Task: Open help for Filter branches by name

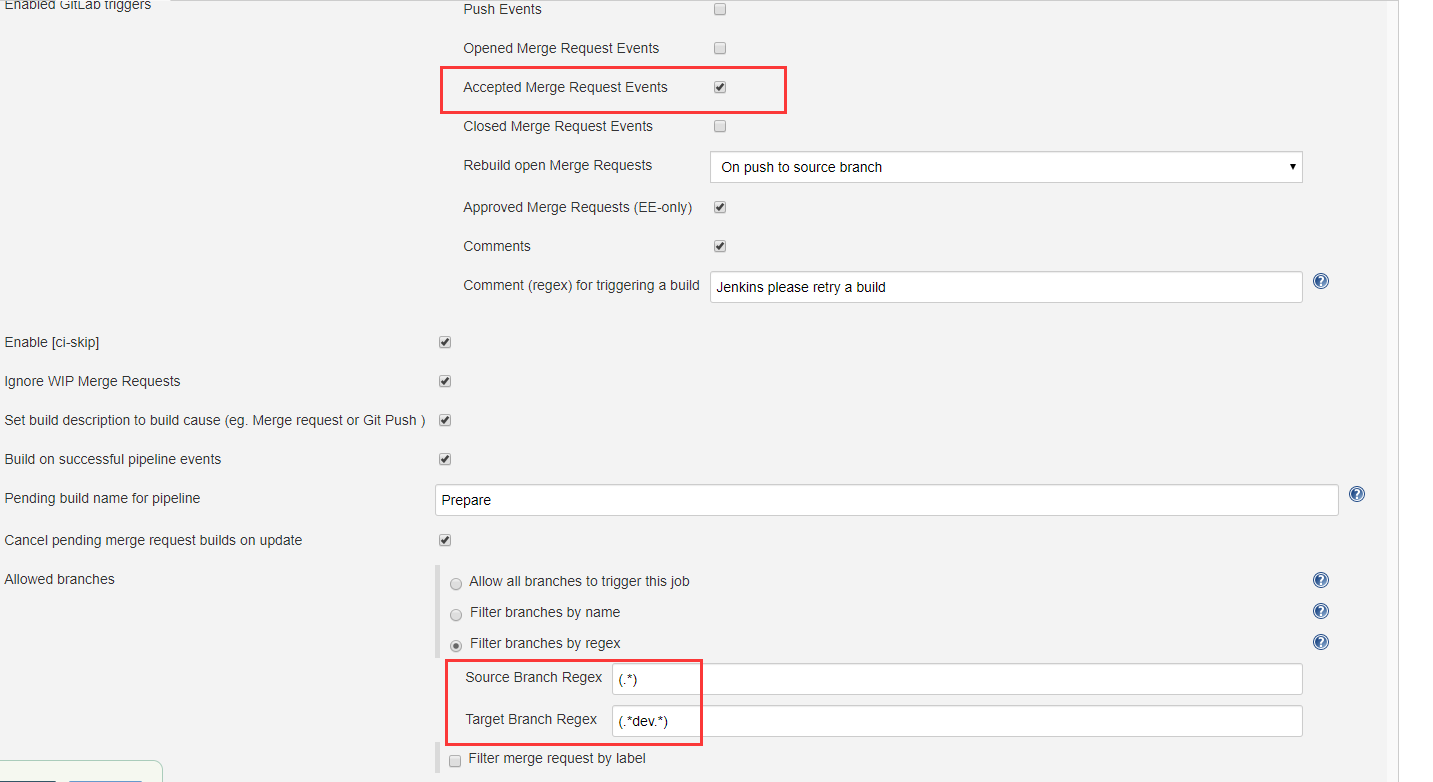Action: [1320, 611]
